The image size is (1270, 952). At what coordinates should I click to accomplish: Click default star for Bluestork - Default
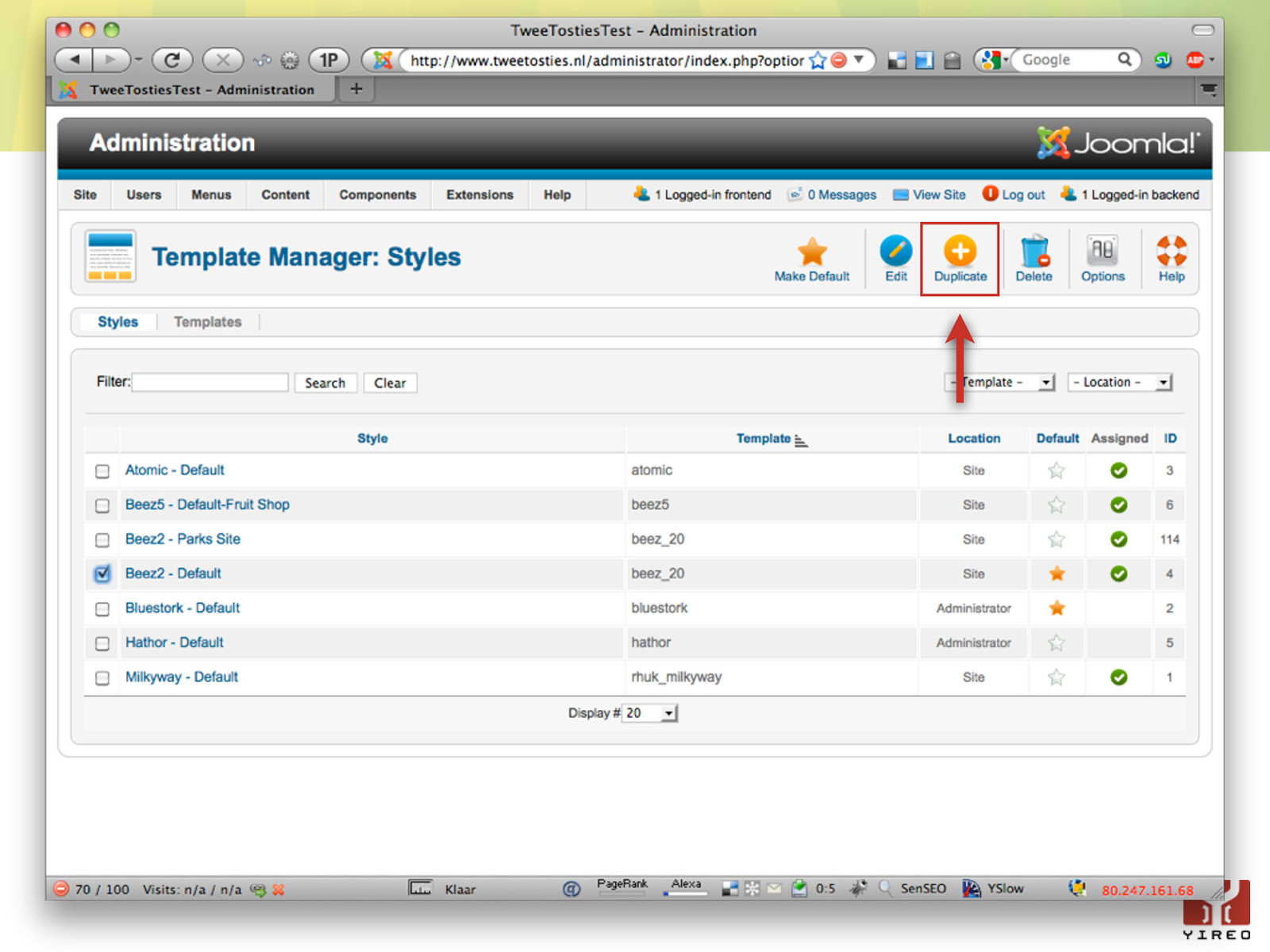[x=1056, y=608]
